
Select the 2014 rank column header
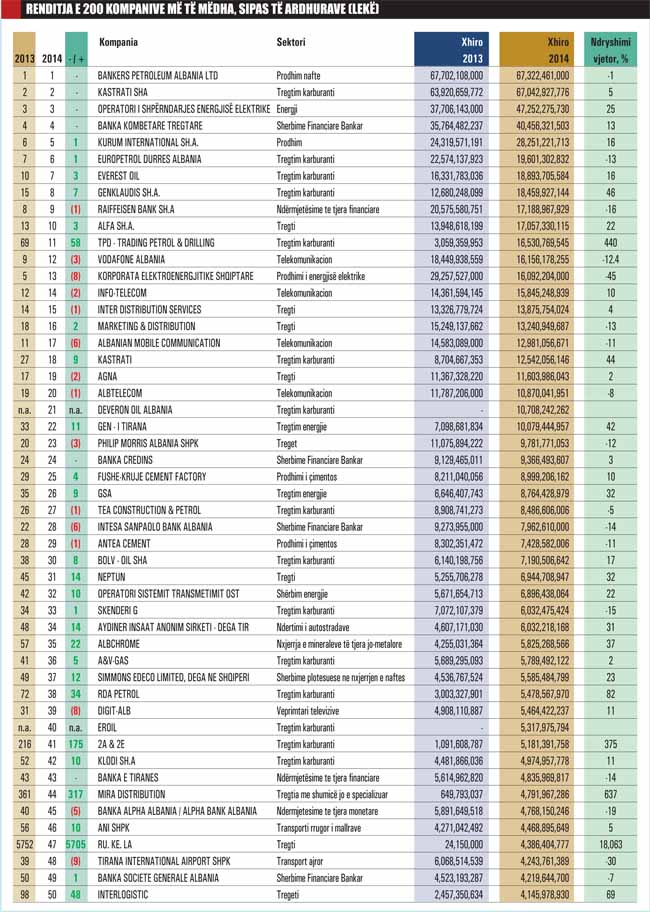click(52, 59)
